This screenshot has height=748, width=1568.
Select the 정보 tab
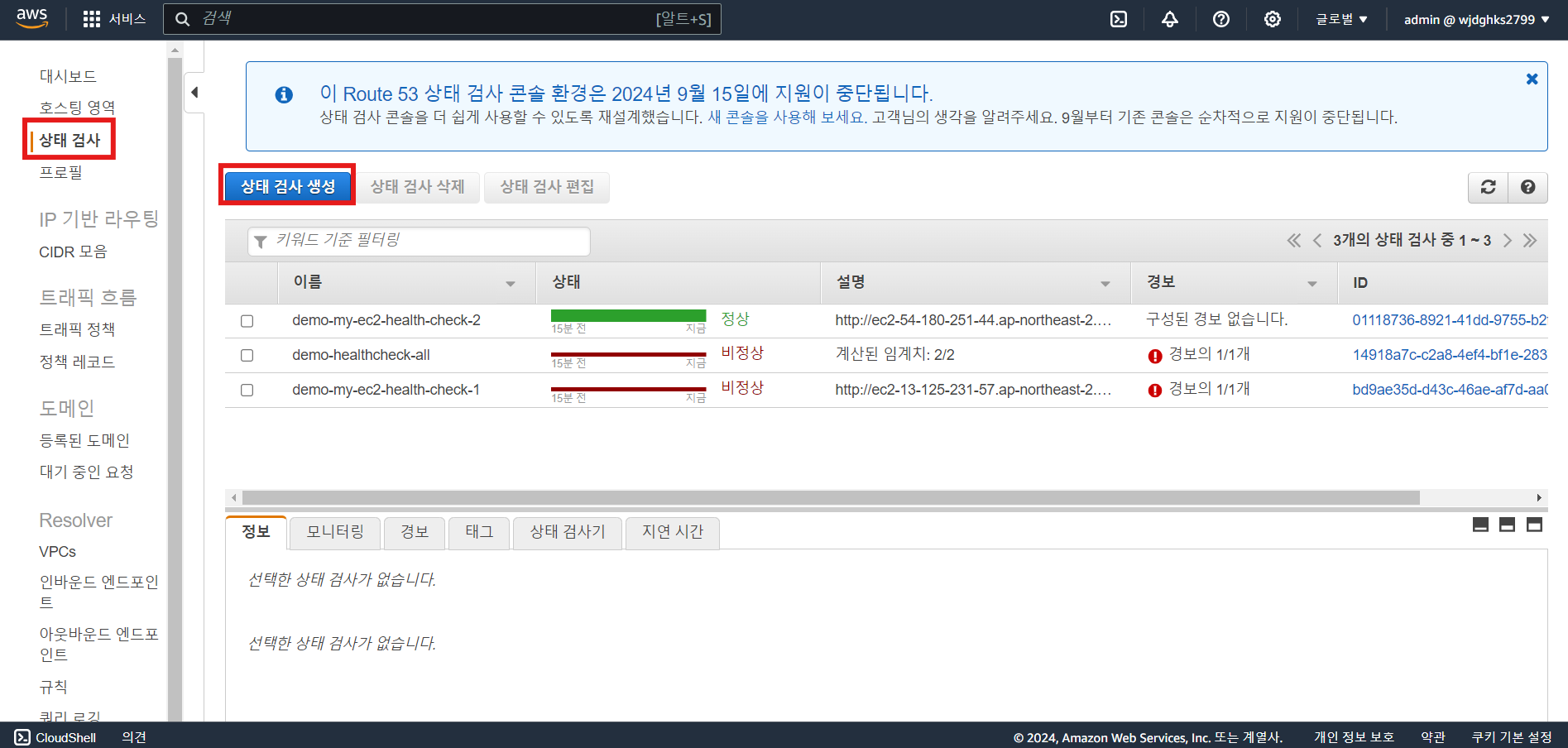pyautogui.click(x=257, y=532)
